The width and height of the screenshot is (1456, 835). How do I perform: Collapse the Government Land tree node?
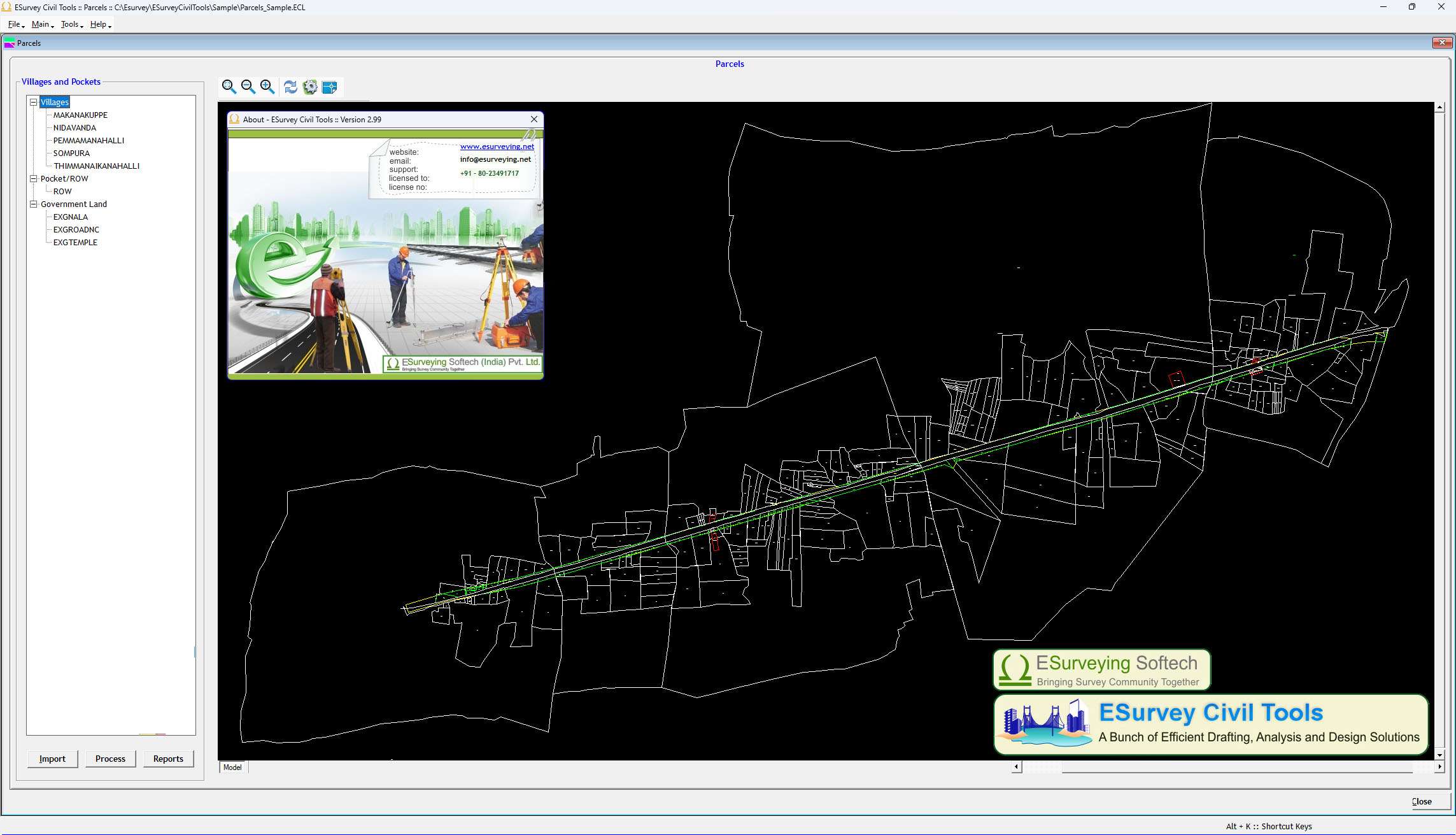tap(34, 204)
